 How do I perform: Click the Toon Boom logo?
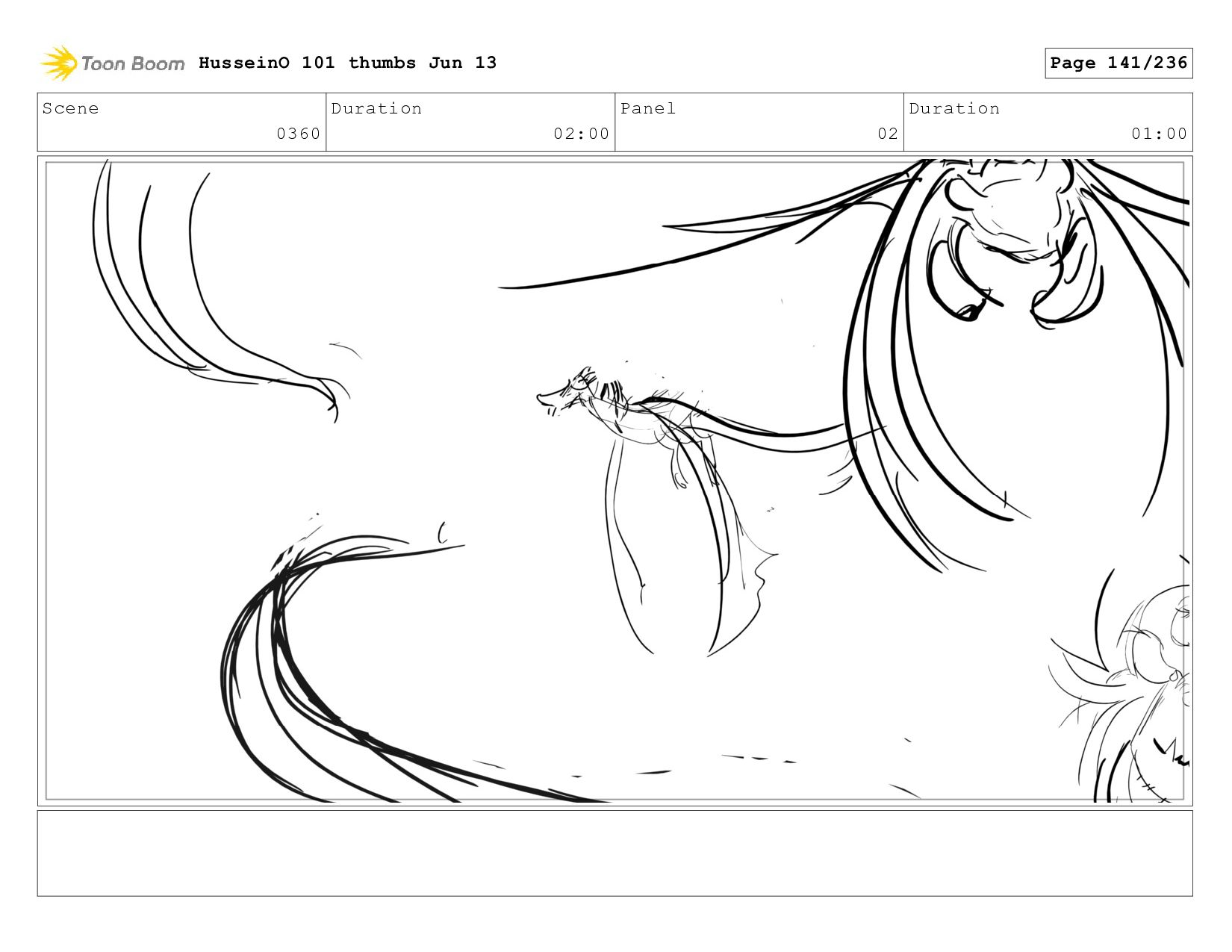(x=112, y=63)
